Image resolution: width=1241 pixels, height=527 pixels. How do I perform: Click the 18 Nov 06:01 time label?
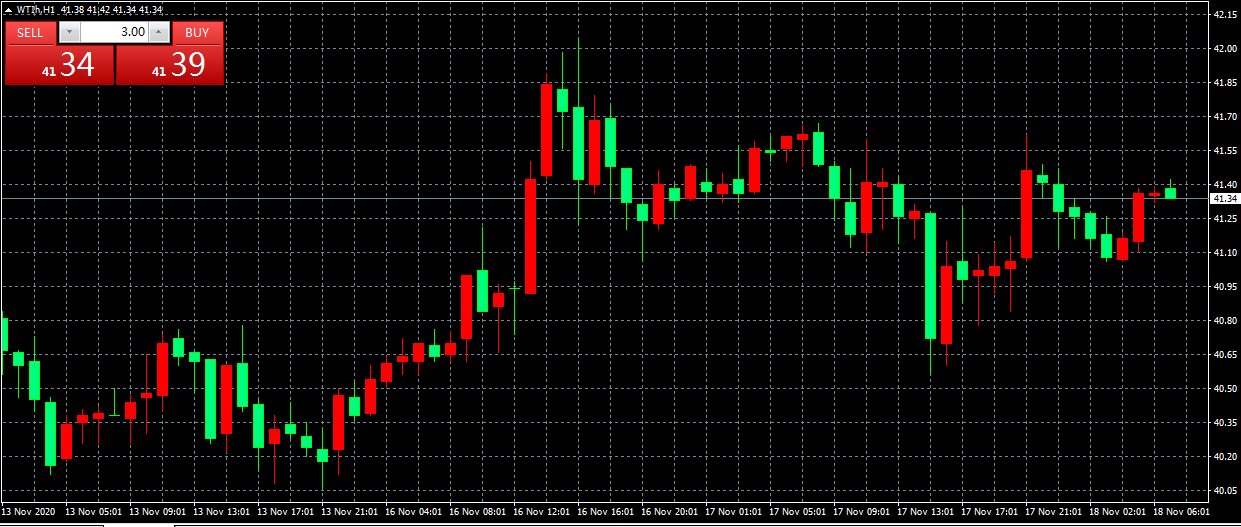click(x=1183, y=511)
